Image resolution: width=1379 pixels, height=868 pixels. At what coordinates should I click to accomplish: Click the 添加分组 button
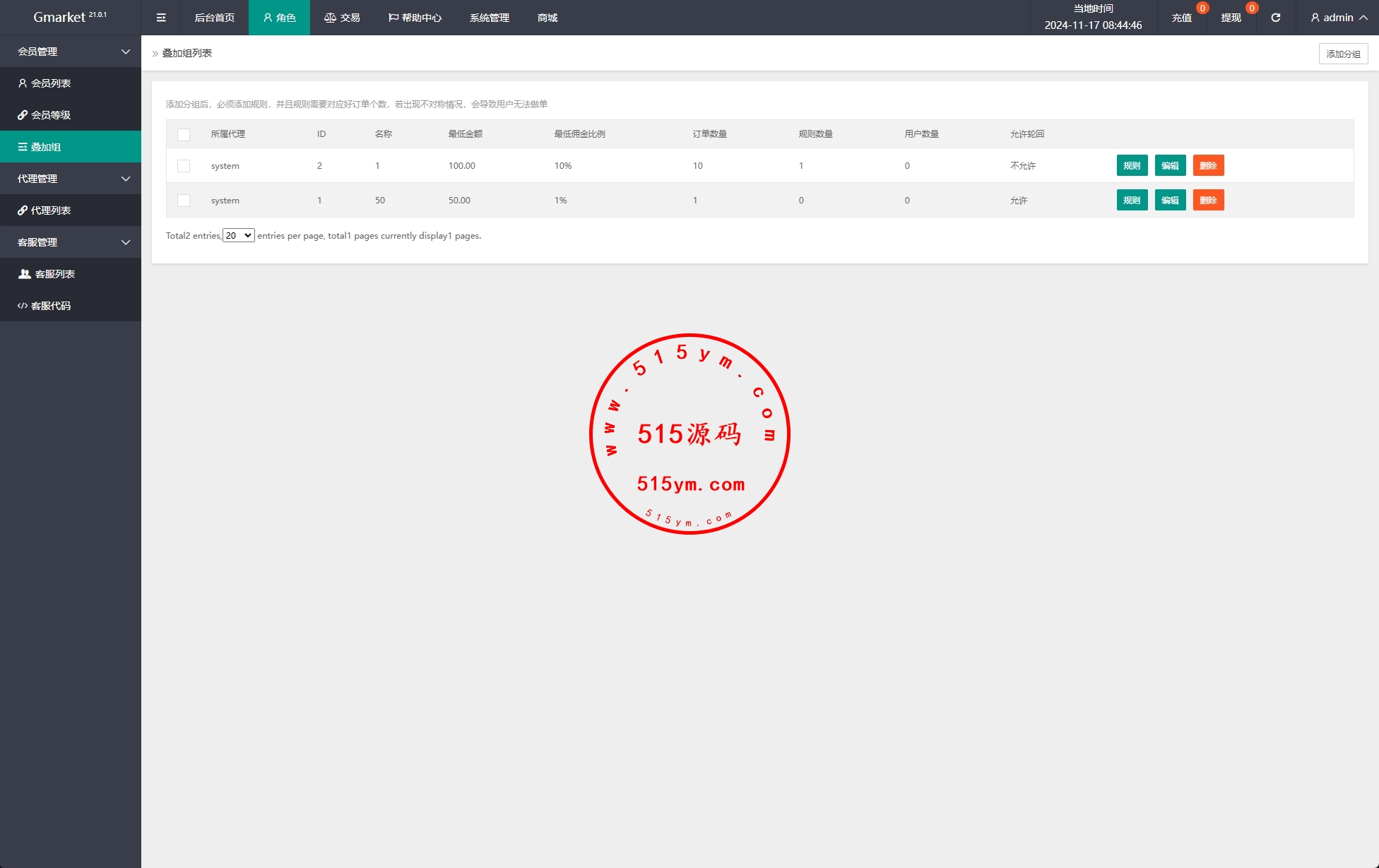tap(1343, 54)
